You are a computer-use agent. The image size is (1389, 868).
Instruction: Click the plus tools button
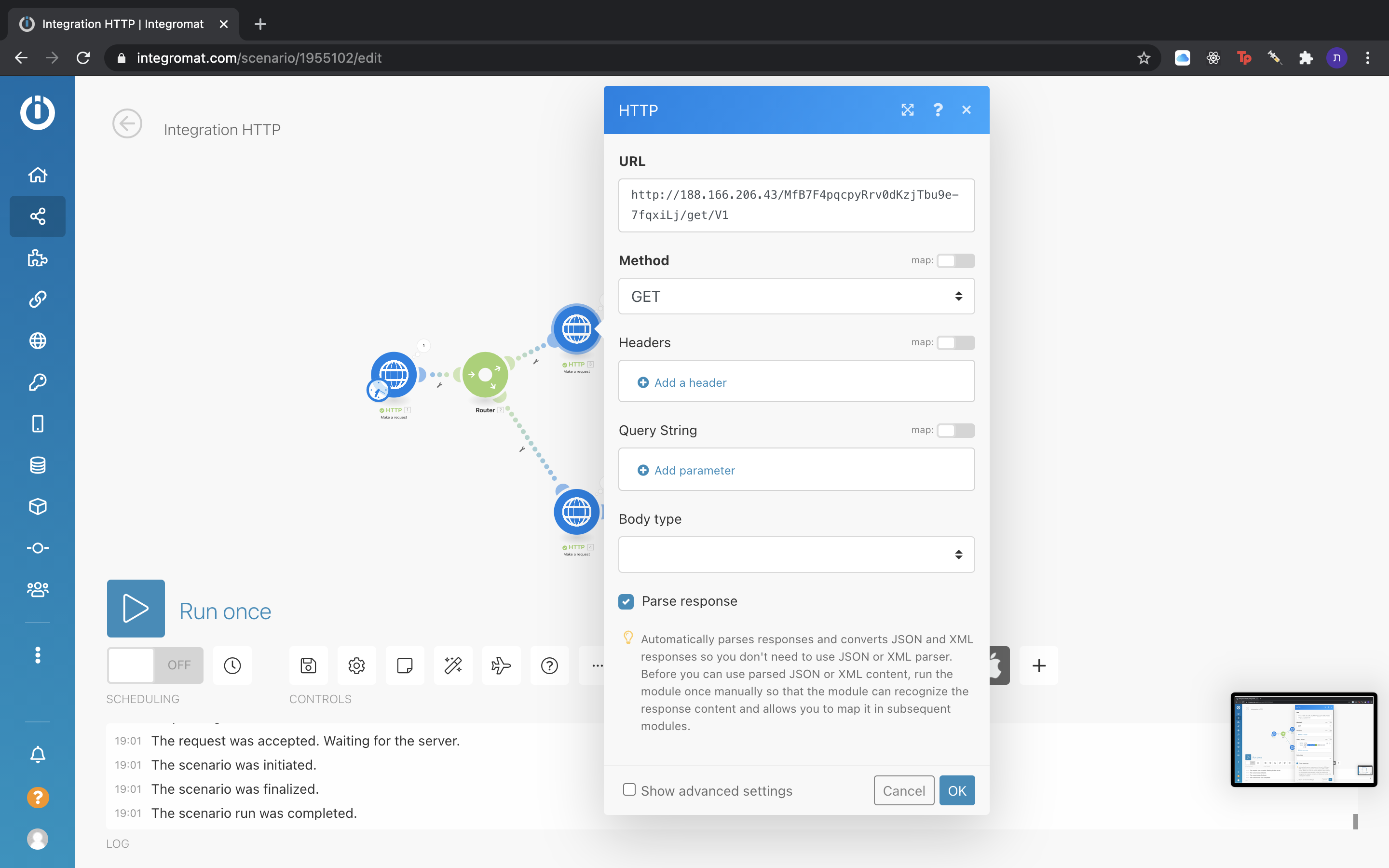click(x=1039, y=665)
